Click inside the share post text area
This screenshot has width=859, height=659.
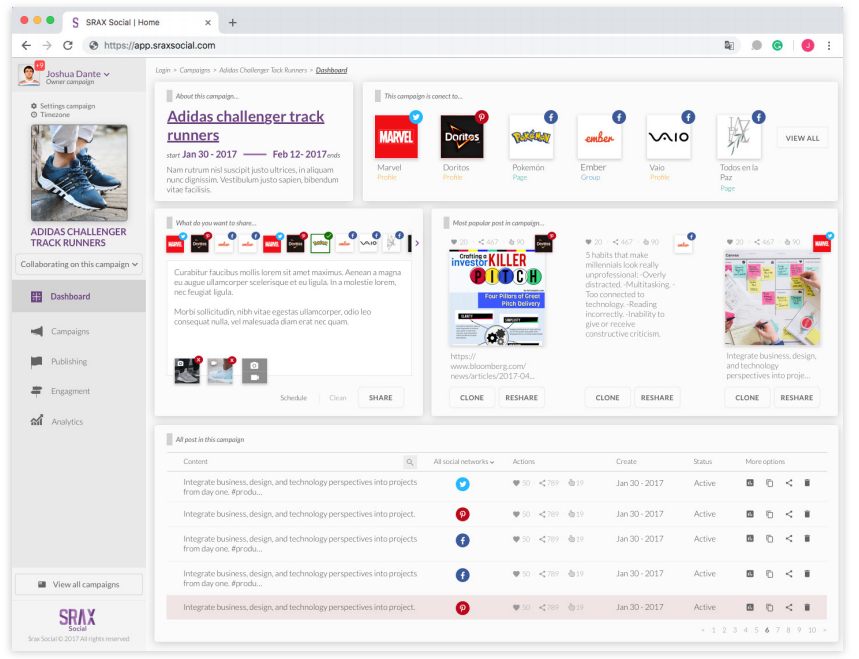click(289, 318)
